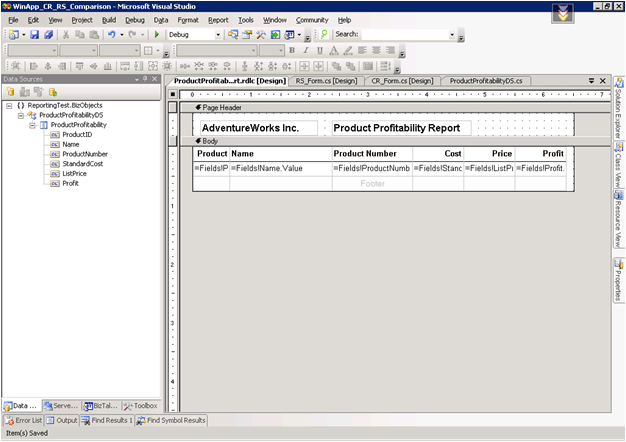The height and width of the screenshot is (442, 626).
Task: Collapse the ProductProfitability table node
Action: point(32,125)
